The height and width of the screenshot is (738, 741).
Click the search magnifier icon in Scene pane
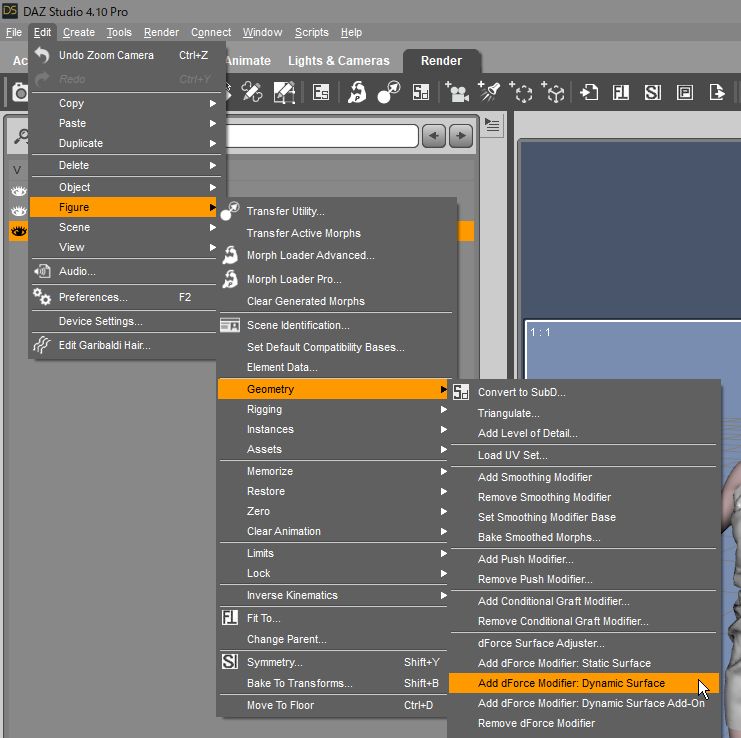click(21, 137)
